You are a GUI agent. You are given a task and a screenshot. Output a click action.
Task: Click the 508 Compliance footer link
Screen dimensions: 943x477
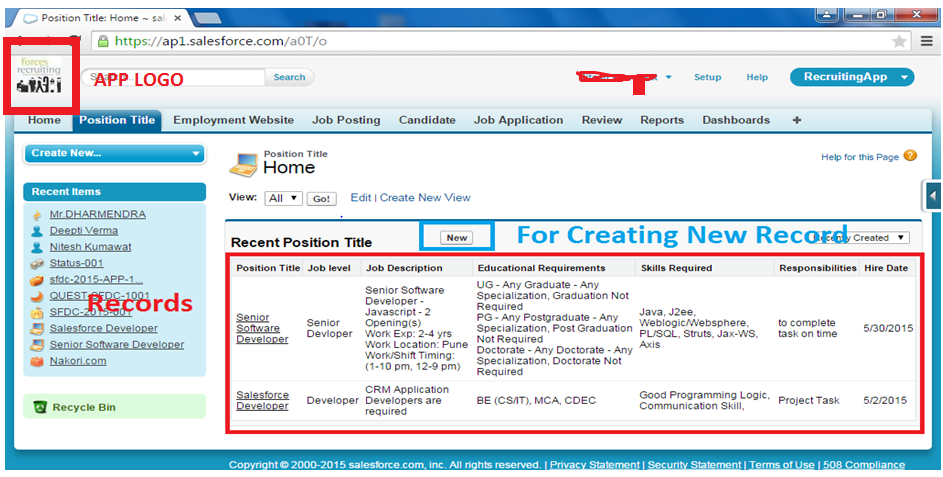[x=864, y=465]
